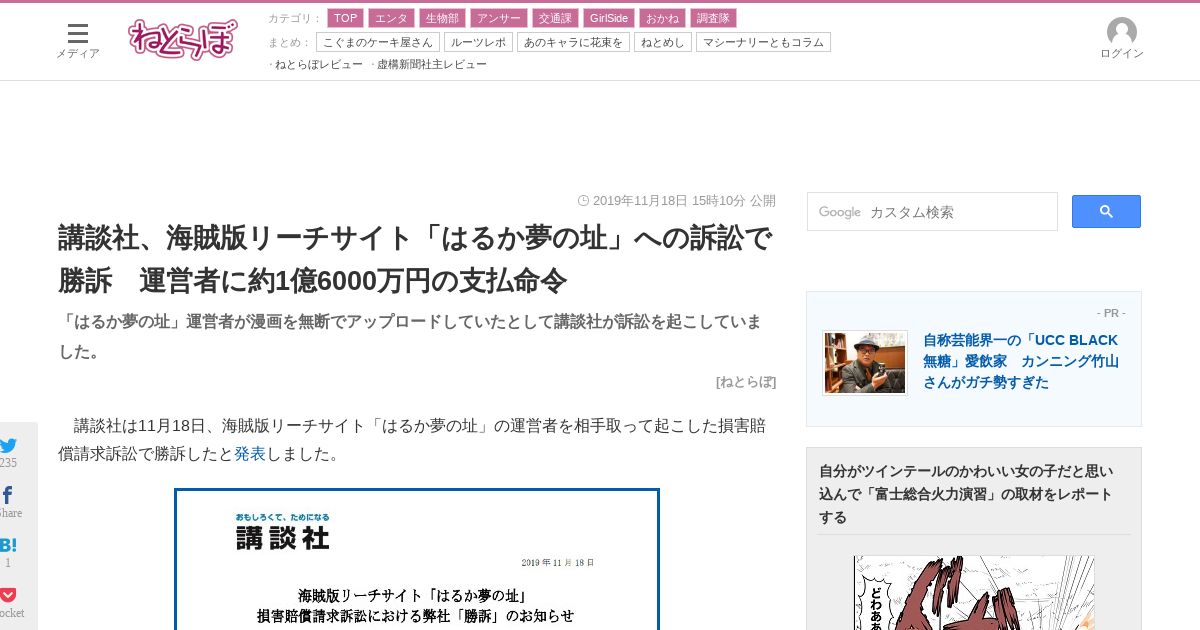Click the カンニング竹山 PR thumbnail
The width and height of the screenshot is (1200, 630).
tap(865, 363)
